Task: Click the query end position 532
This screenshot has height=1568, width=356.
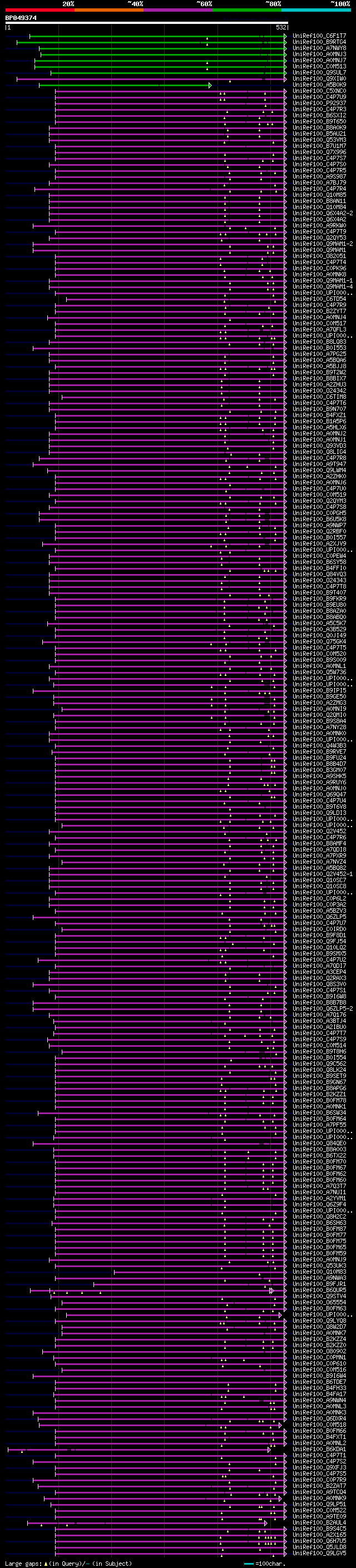Action: click(280, 27)
